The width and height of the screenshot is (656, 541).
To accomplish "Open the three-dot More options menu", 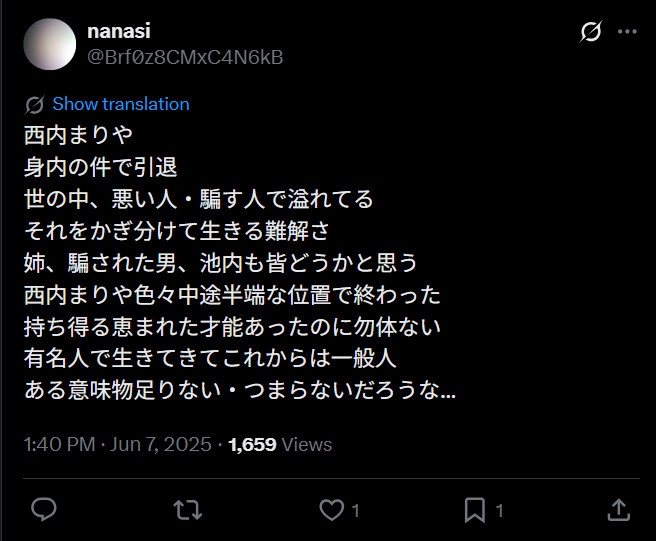I will (x=627, y=32).
